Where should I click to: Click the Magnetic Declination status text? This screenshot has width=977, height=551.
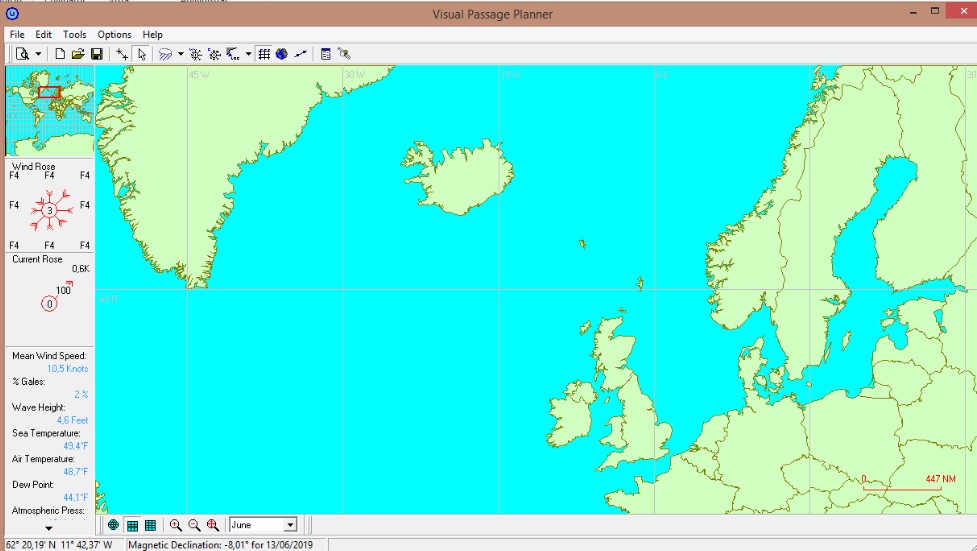coord(221,545)
